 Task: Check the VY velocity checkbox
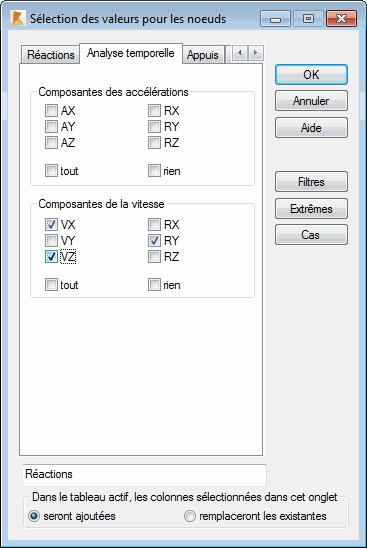(51, 241)
